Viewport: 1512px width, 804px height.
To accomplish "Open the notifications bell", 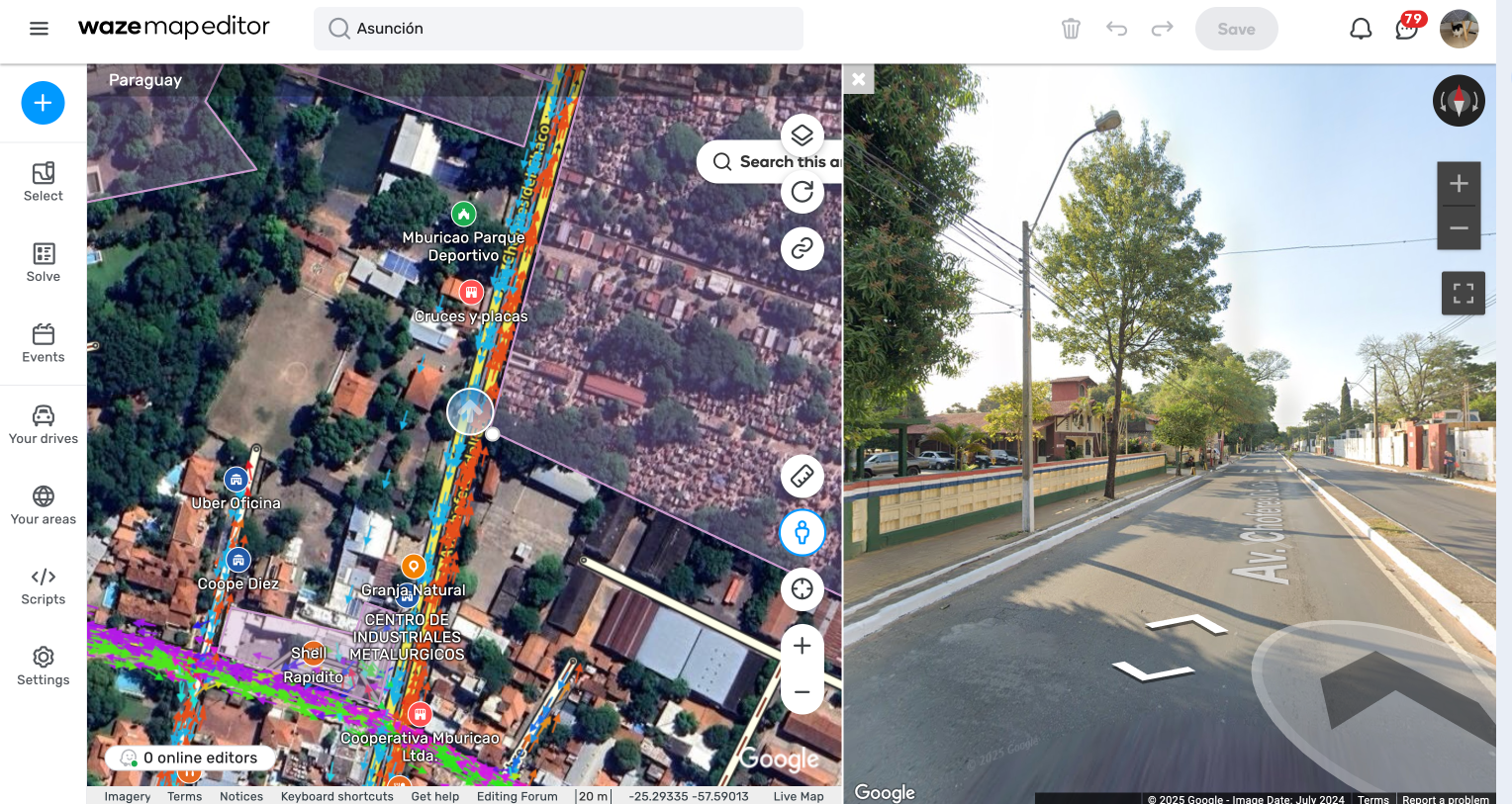I will click(x=1361, y=29).
